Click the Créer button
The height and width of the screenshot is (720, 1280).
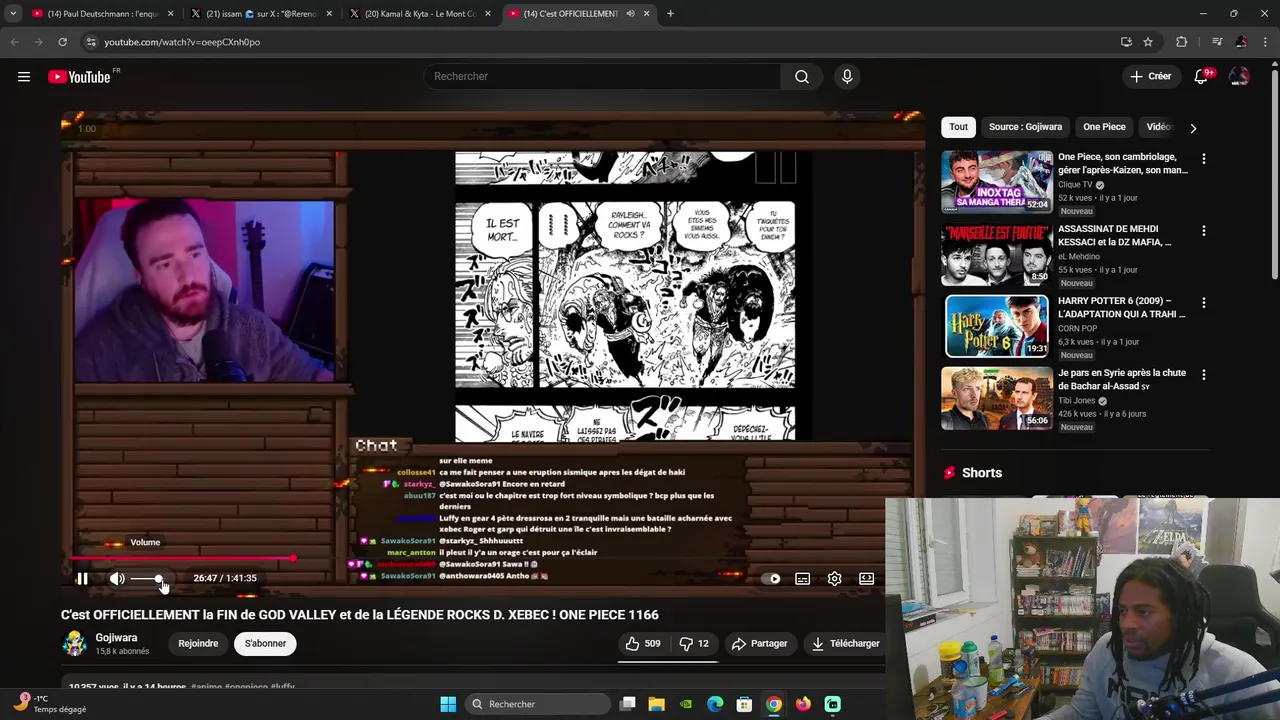pyautogui.click(x=1150, y=77)
